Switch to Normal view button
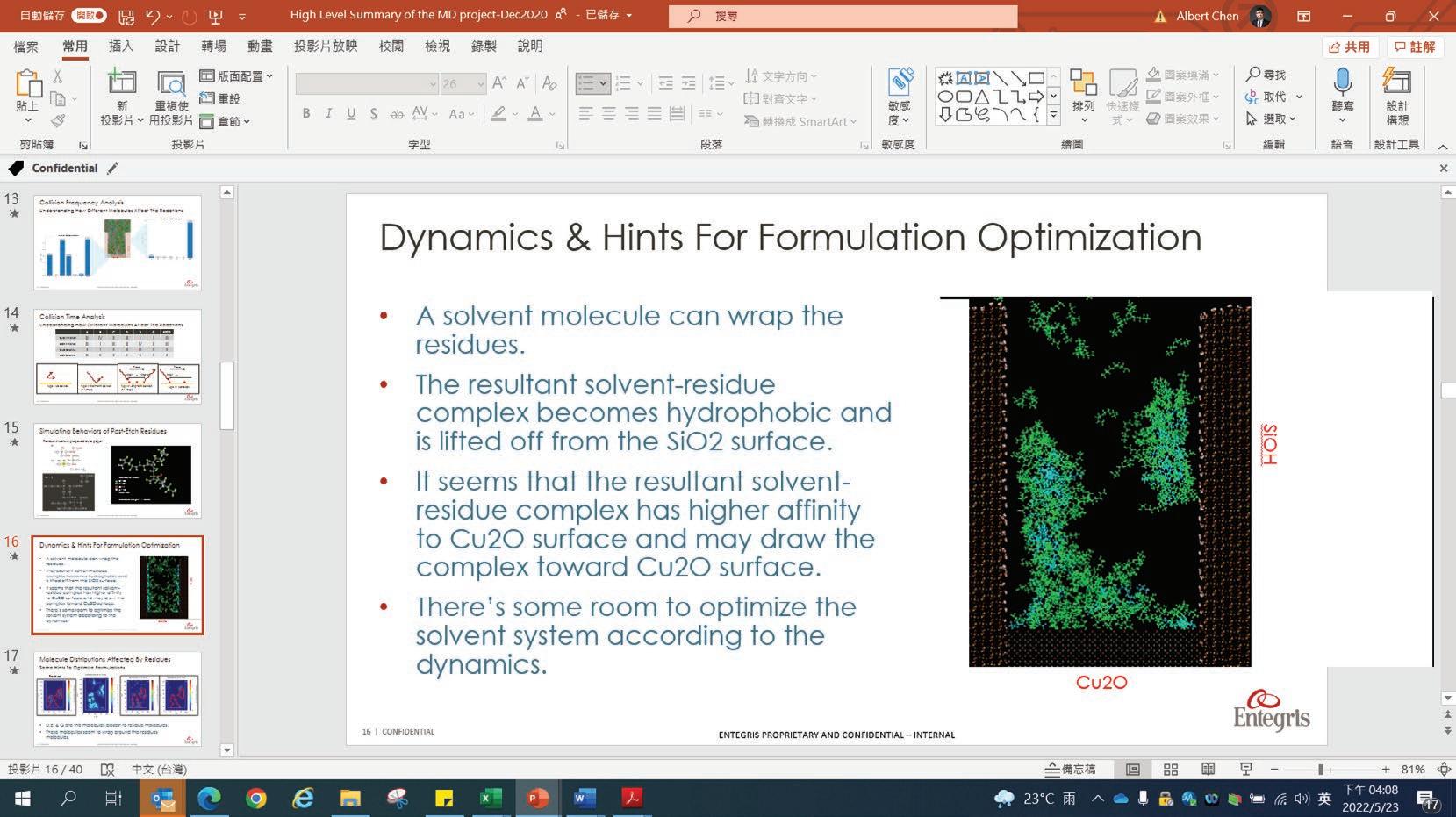Viewport: 1456px width, 817px height. click(1133, 770)
